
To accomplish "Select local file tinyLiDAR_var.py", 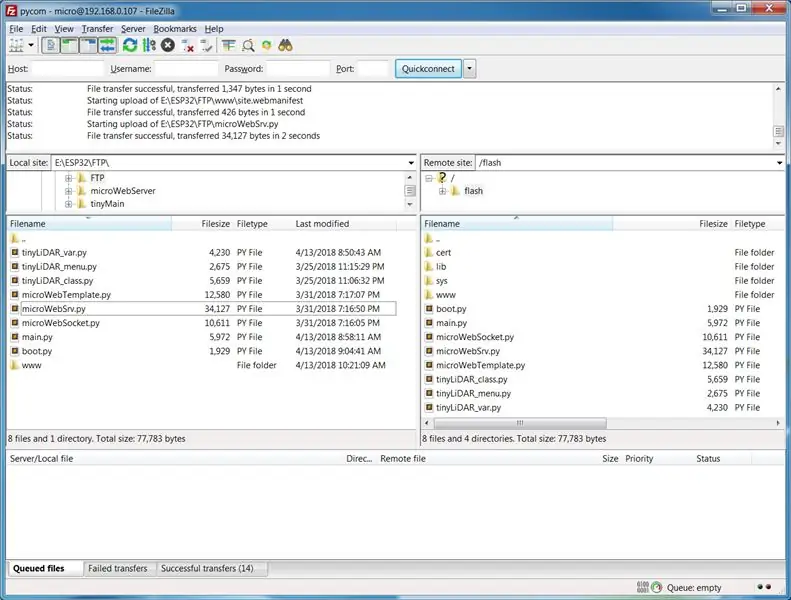I will 201,252.
